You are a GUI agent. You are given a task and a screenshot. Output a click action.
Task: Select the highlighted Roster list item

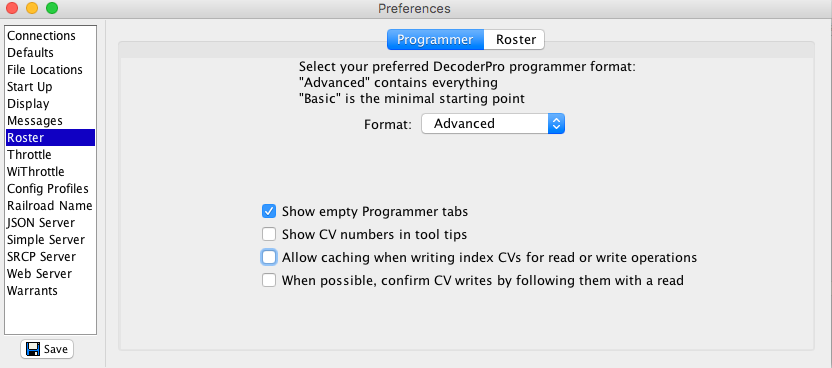point(50,137)
